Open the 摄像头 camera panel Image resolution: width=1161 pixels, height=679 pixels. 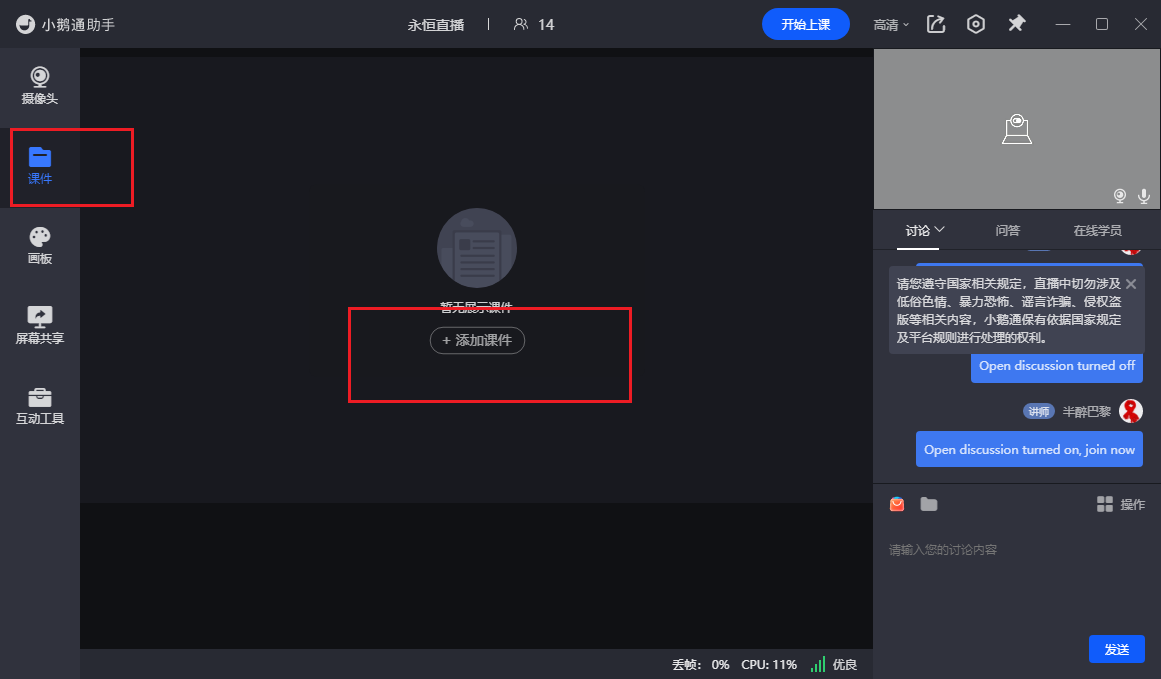tap(40, 85)
